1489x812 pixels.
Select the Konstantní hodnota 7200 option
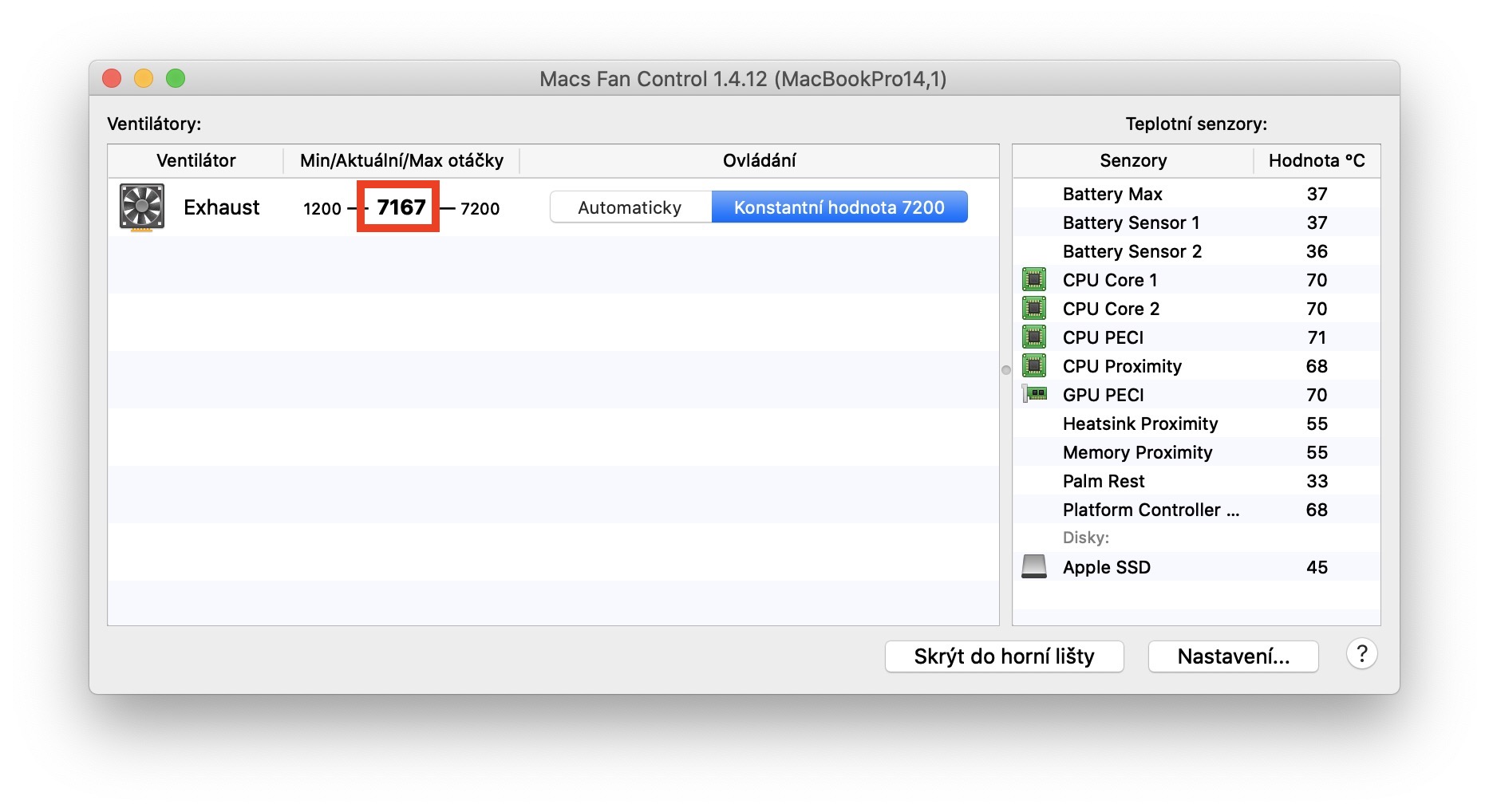pos(839,207)
